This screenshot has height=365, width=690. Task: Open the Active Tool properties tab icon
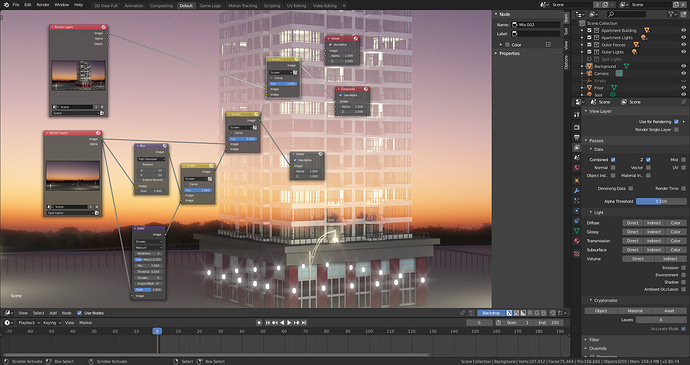coord(576,115)
